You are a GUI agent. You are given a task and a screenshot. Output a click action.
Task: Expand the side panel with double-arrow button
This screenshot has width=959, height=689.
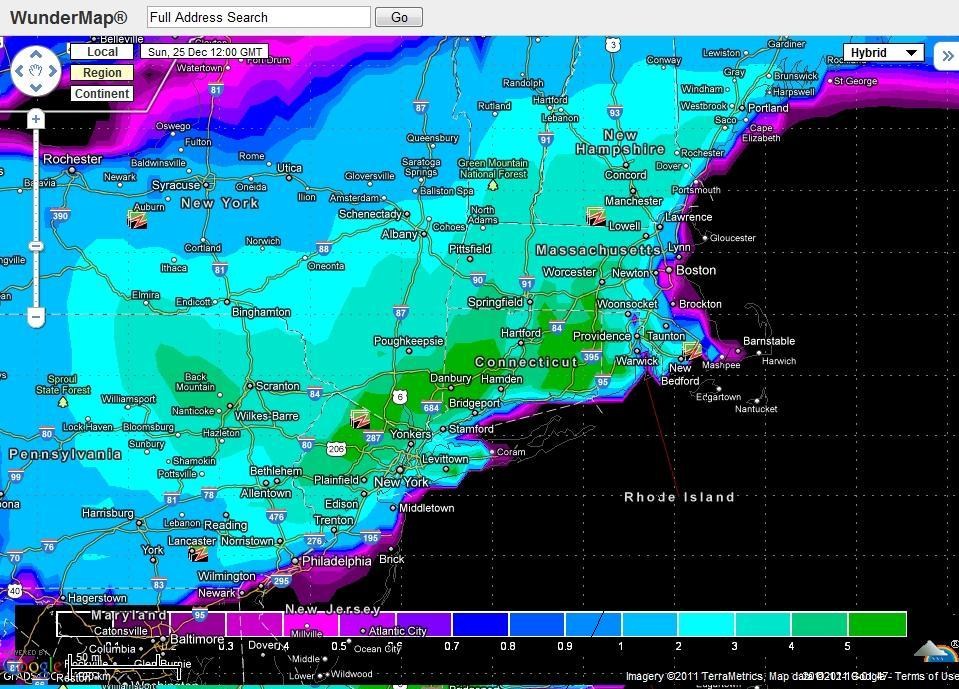947,56
